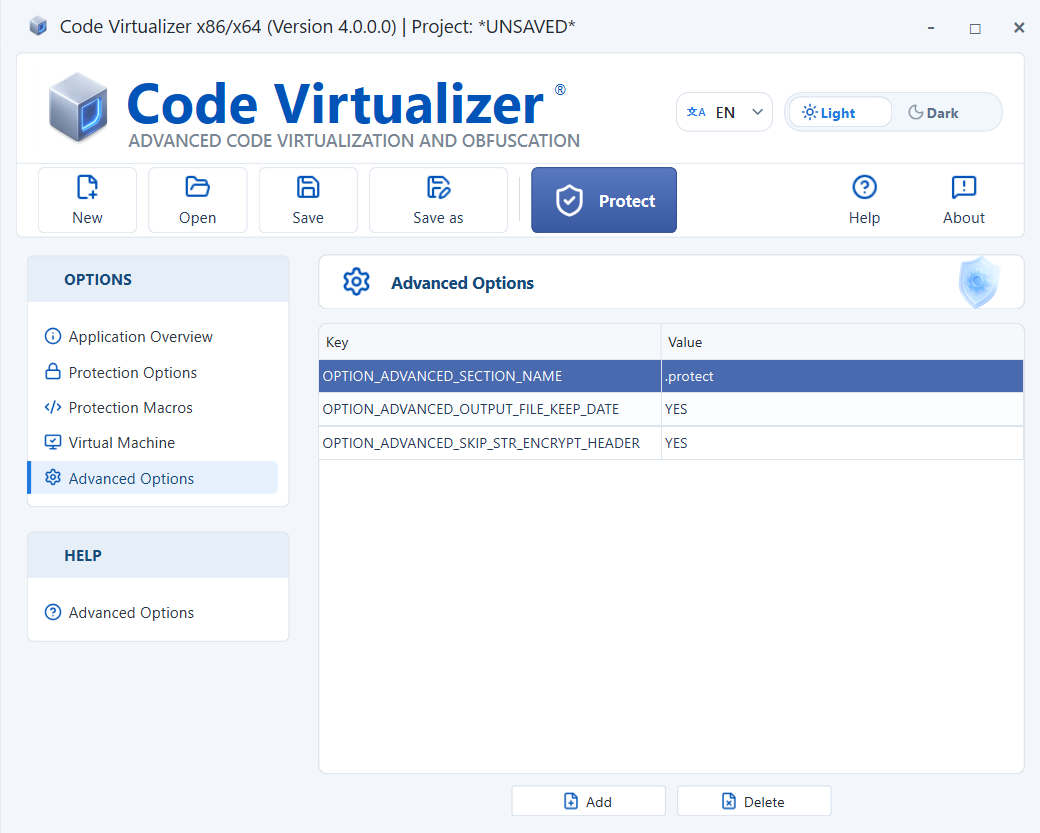The image size is (1040, 833).
Task: Click the sun icon for Light theme
Action: pos(809,112)
